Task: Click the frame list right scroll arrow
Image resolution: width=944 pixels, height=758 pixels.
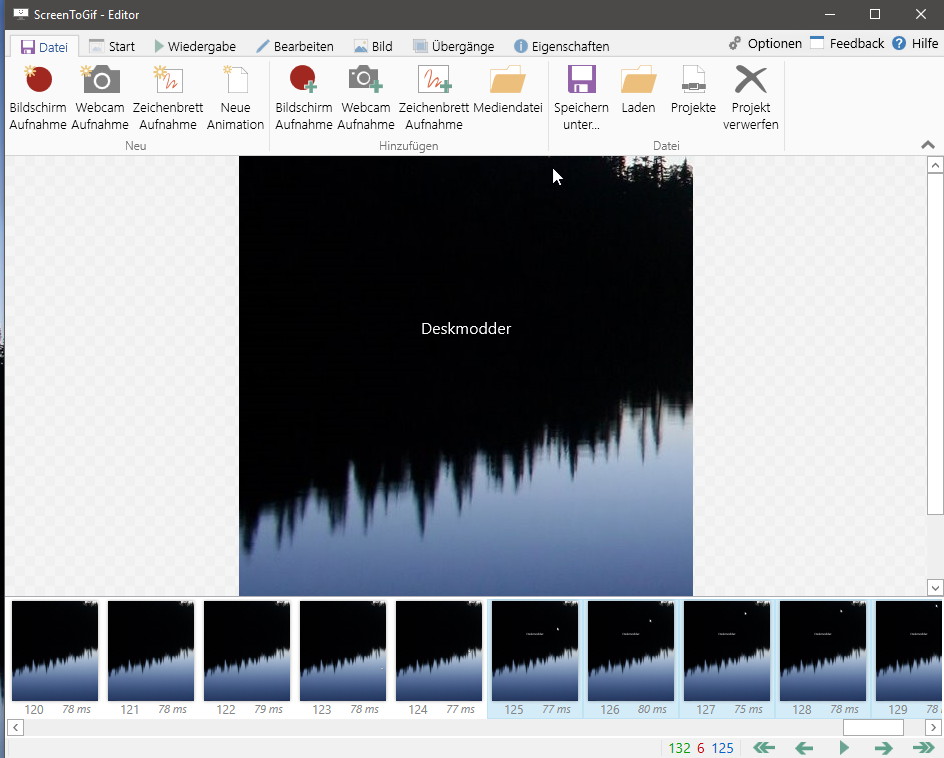Action: tap(933, 727)
